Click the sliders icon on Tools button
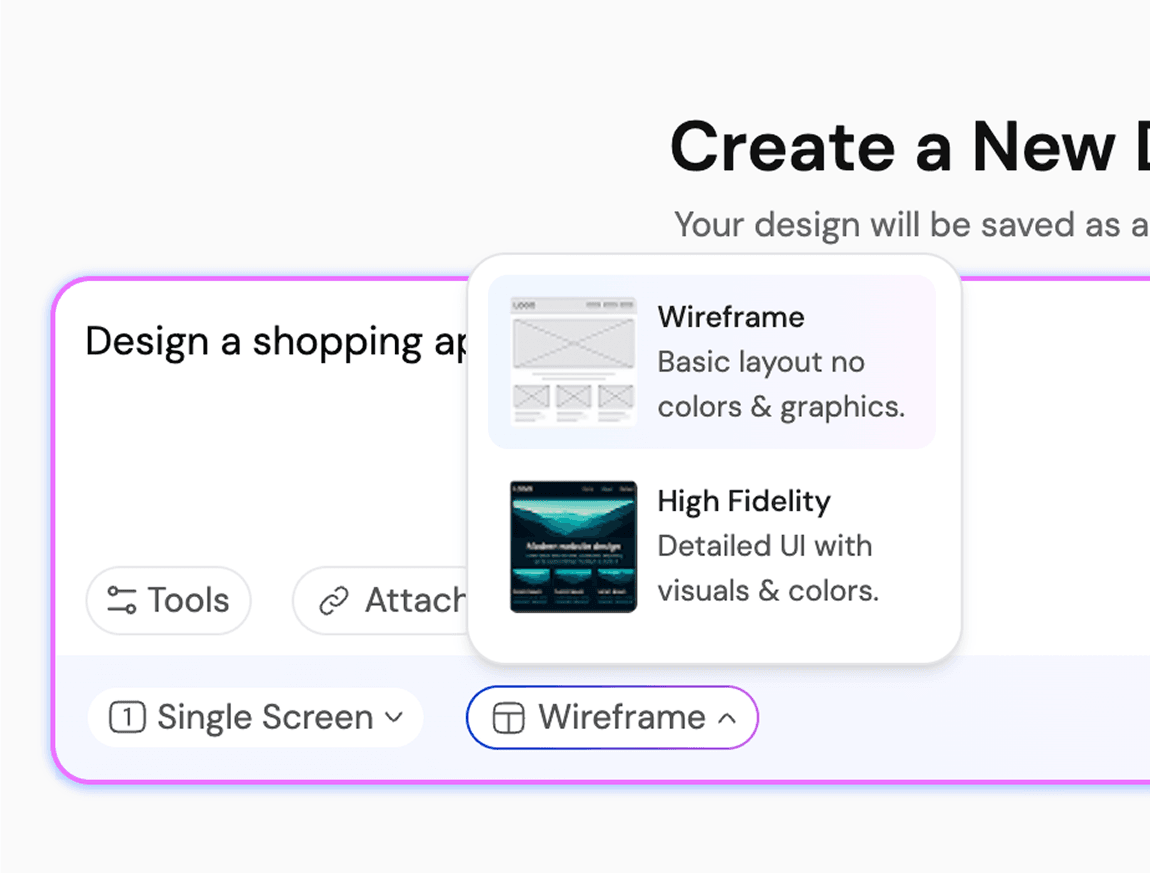This screenshot has height=873, width=1150. point(121,601)
